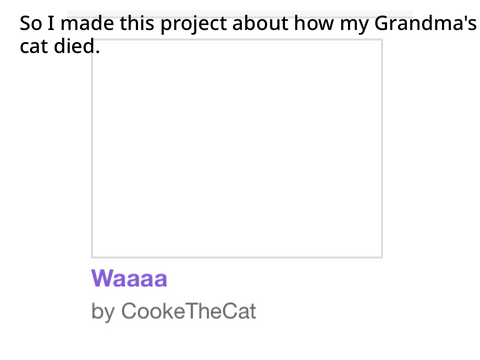Click the words "cat died." in the post

[x=60, y=46]
